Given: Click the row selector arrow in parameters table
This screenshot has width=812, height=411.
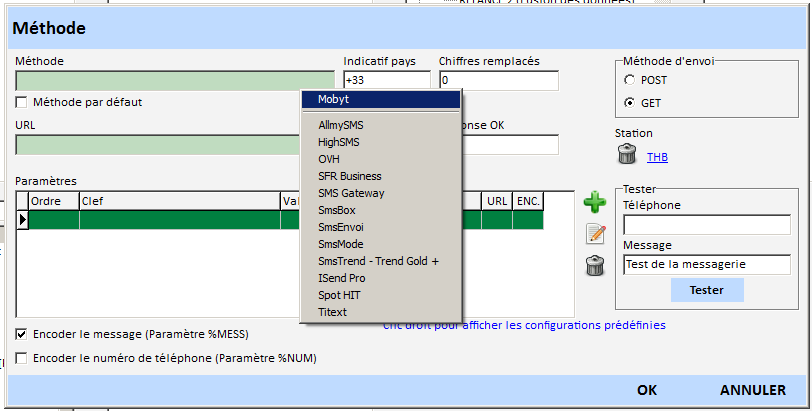Looking at the screenshot, I should point(23,219).
